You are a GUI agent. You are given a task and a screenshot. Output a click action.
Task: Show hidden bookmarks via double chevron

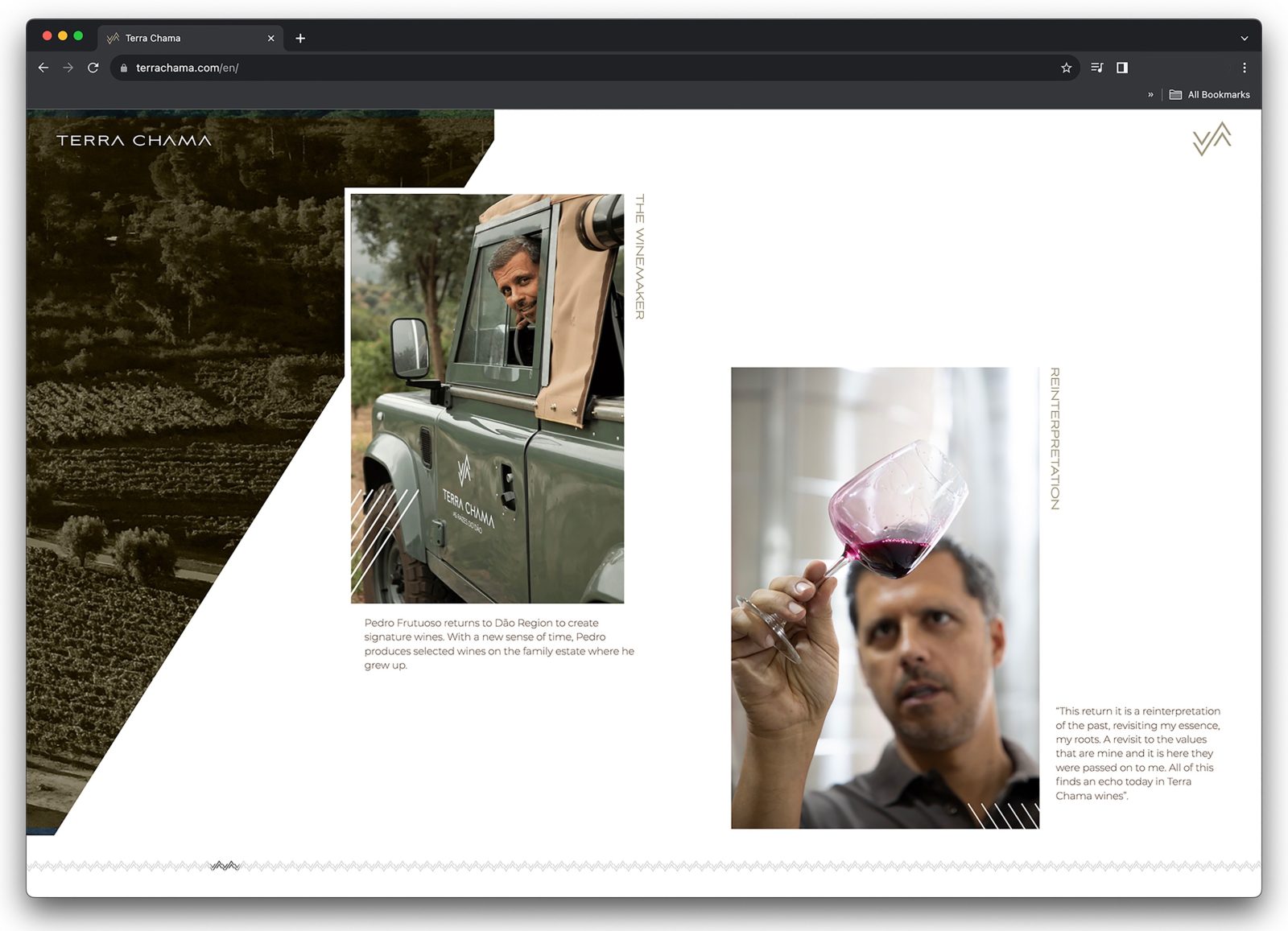[x=1150, y=94]
